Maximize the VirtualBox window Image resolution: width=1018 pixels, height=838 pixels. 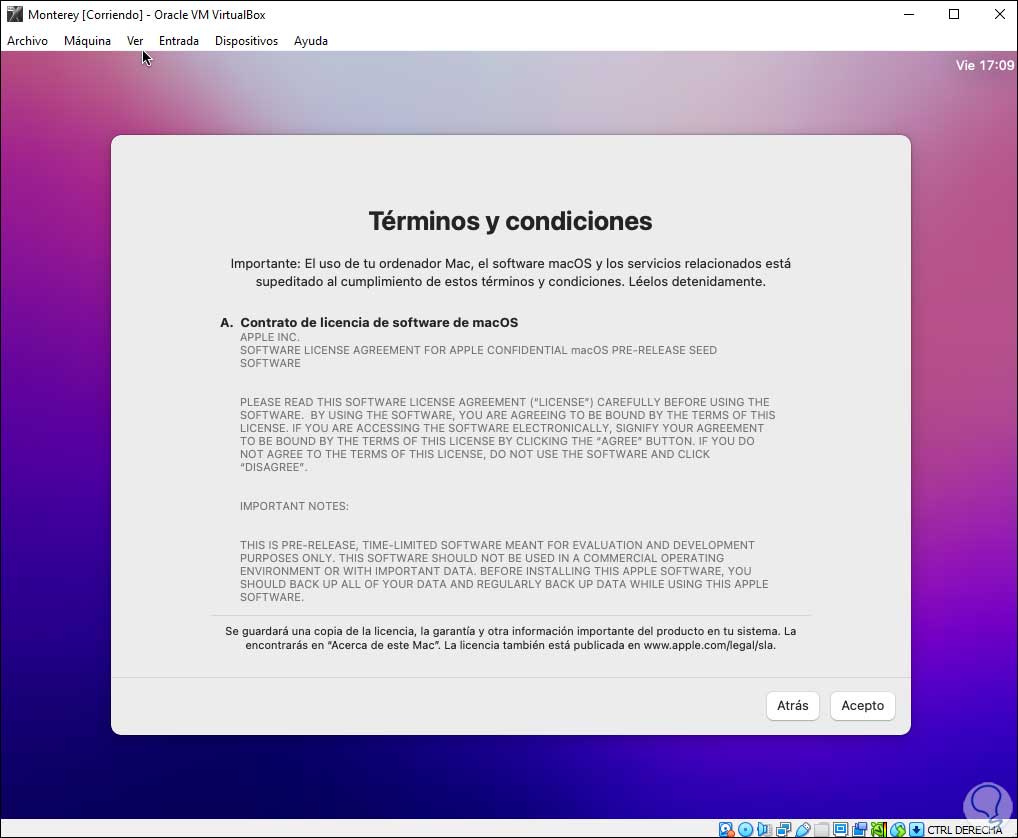(954, 14)
